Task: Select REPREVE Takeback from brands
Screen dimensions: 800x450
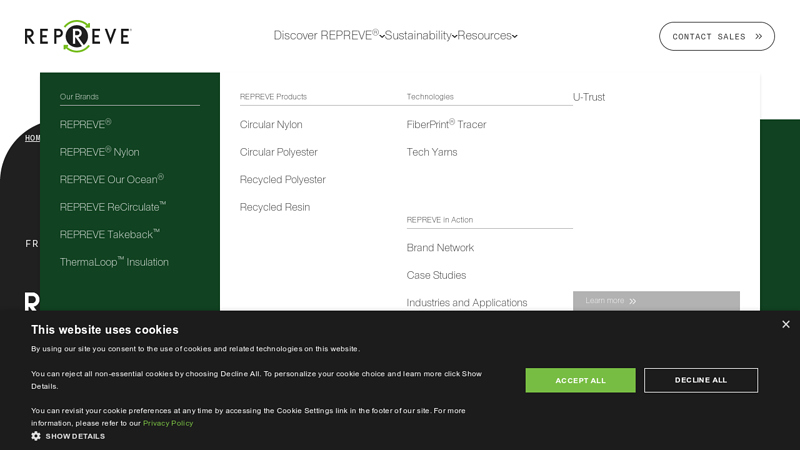Action: [110, 234]
